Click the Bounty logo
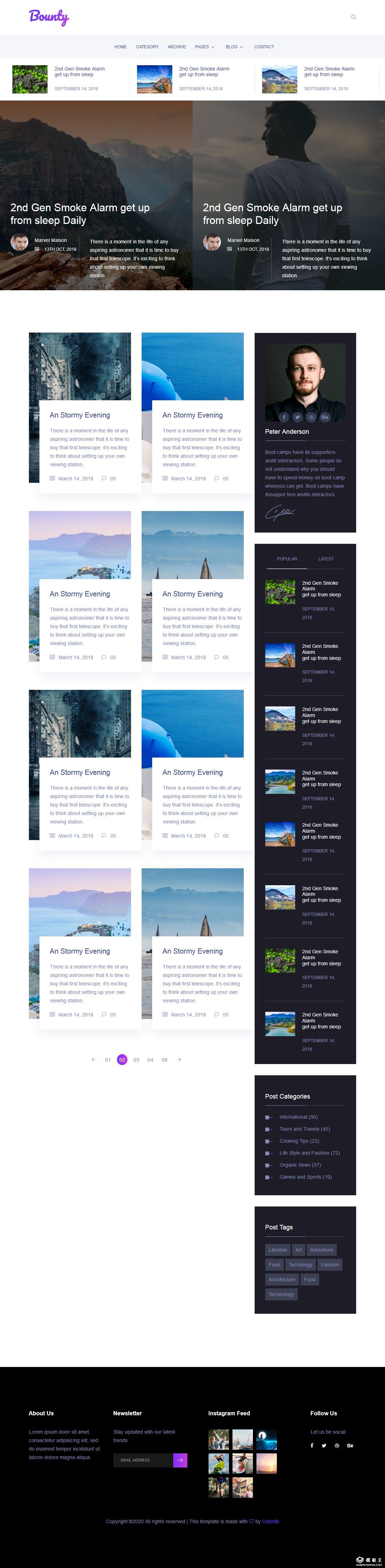Viewport: 385px width, 1568px height. 49,17
